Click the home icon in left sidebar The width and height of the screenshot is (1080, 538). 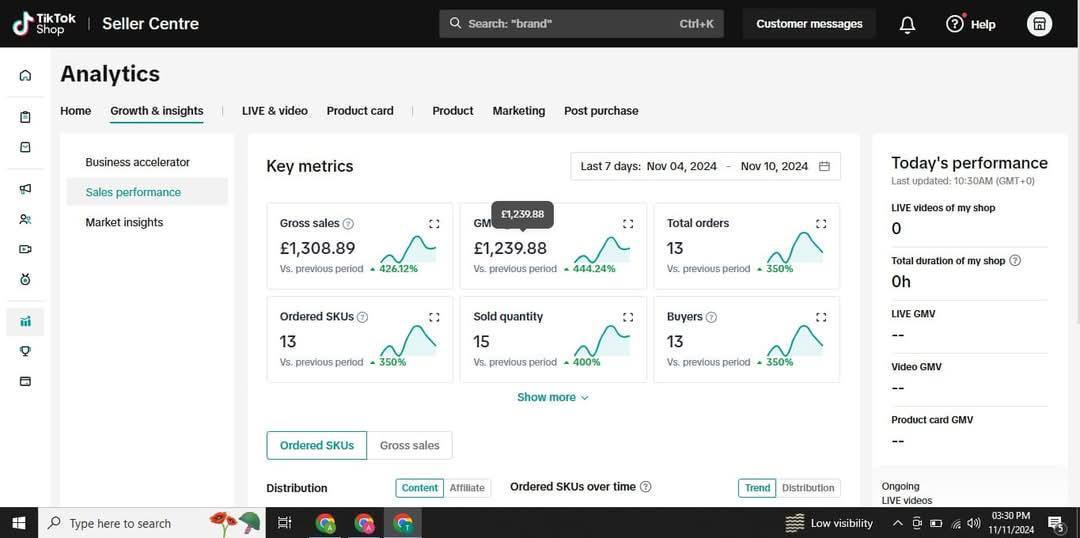pos(25,75)
